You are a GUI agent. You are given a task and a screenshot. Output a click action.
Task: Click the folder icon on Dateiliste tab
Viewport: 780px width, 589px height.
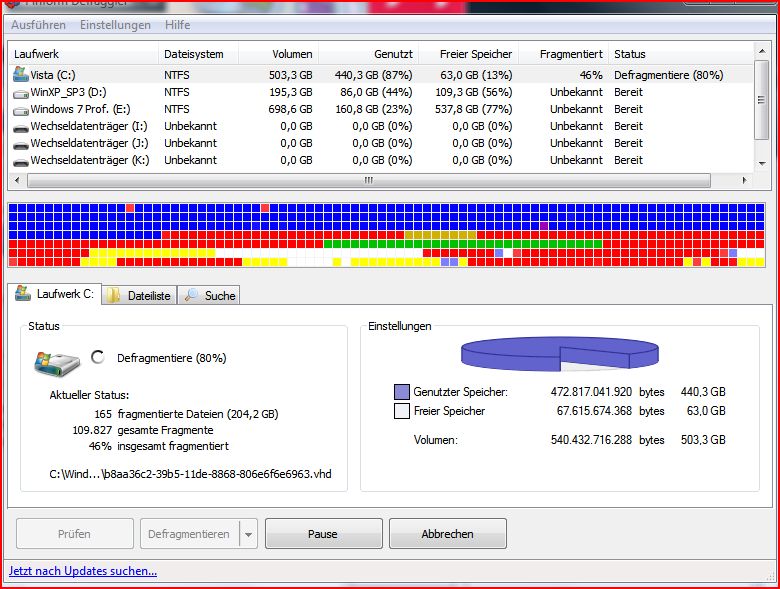(x=114, y=295)
